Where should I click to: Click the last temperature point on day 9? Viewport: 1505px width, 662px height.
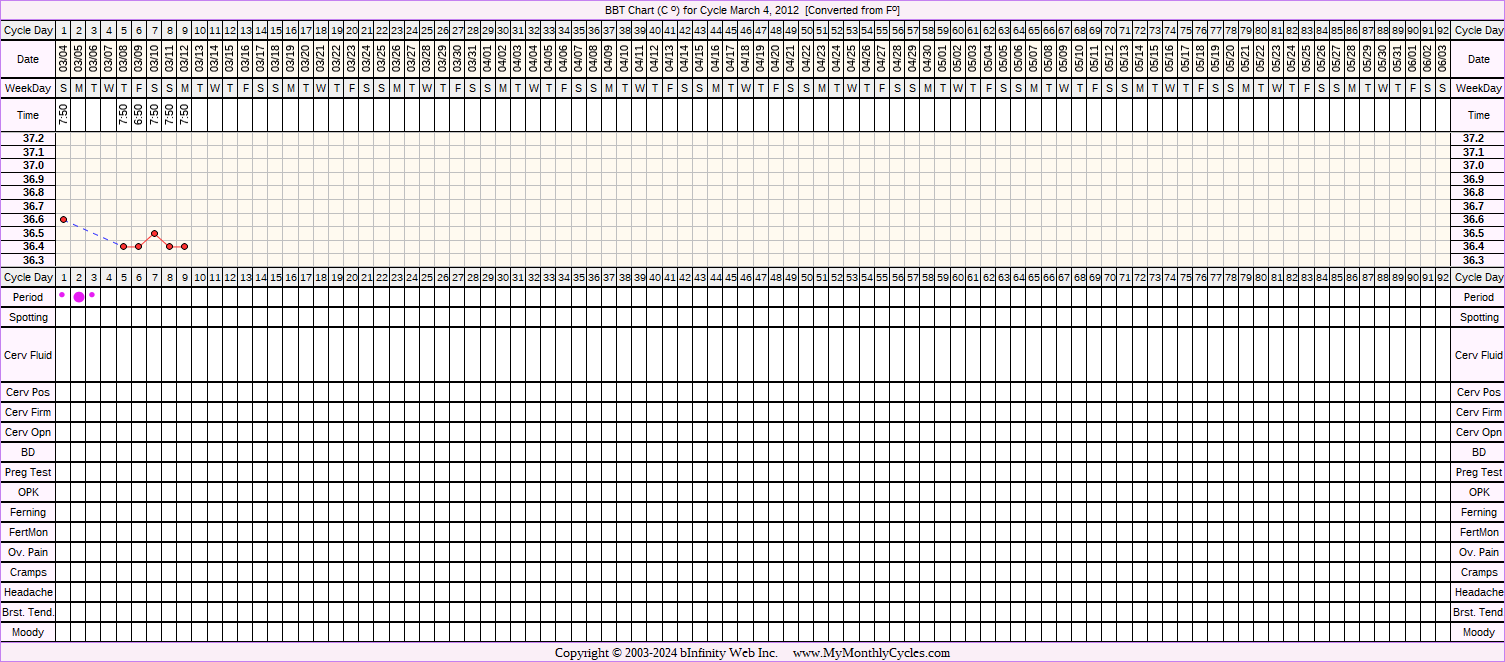coord(185,246)
